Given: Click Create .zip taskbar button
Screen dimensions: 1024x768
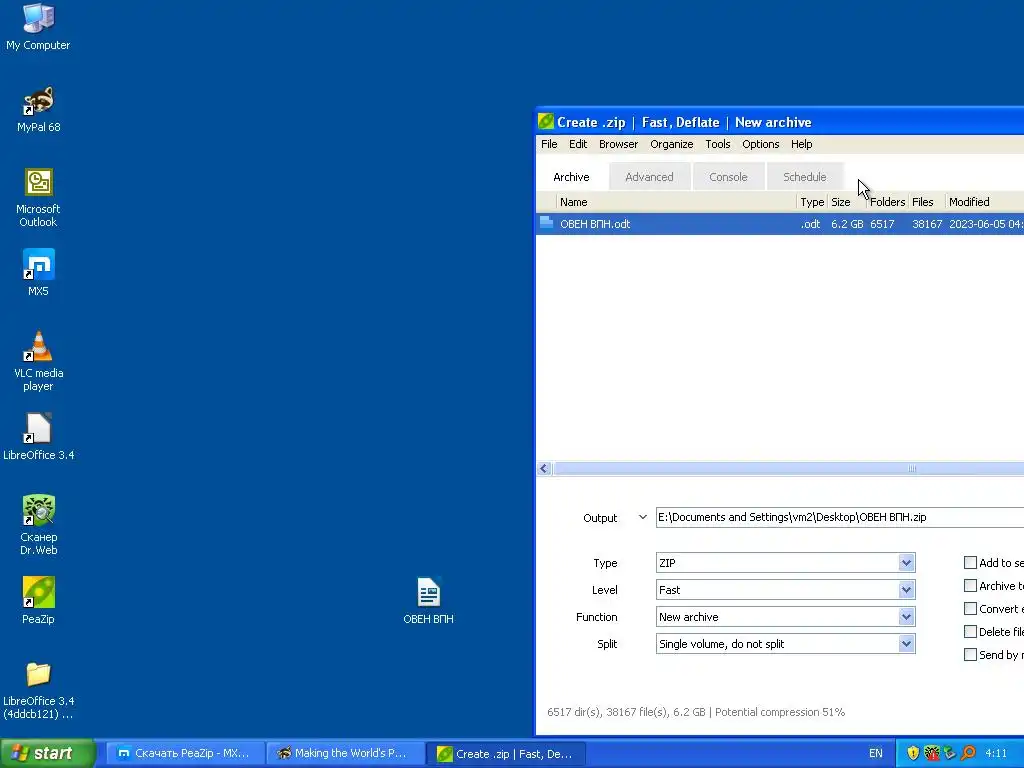Looking at the screenshot, I should 505,753.
